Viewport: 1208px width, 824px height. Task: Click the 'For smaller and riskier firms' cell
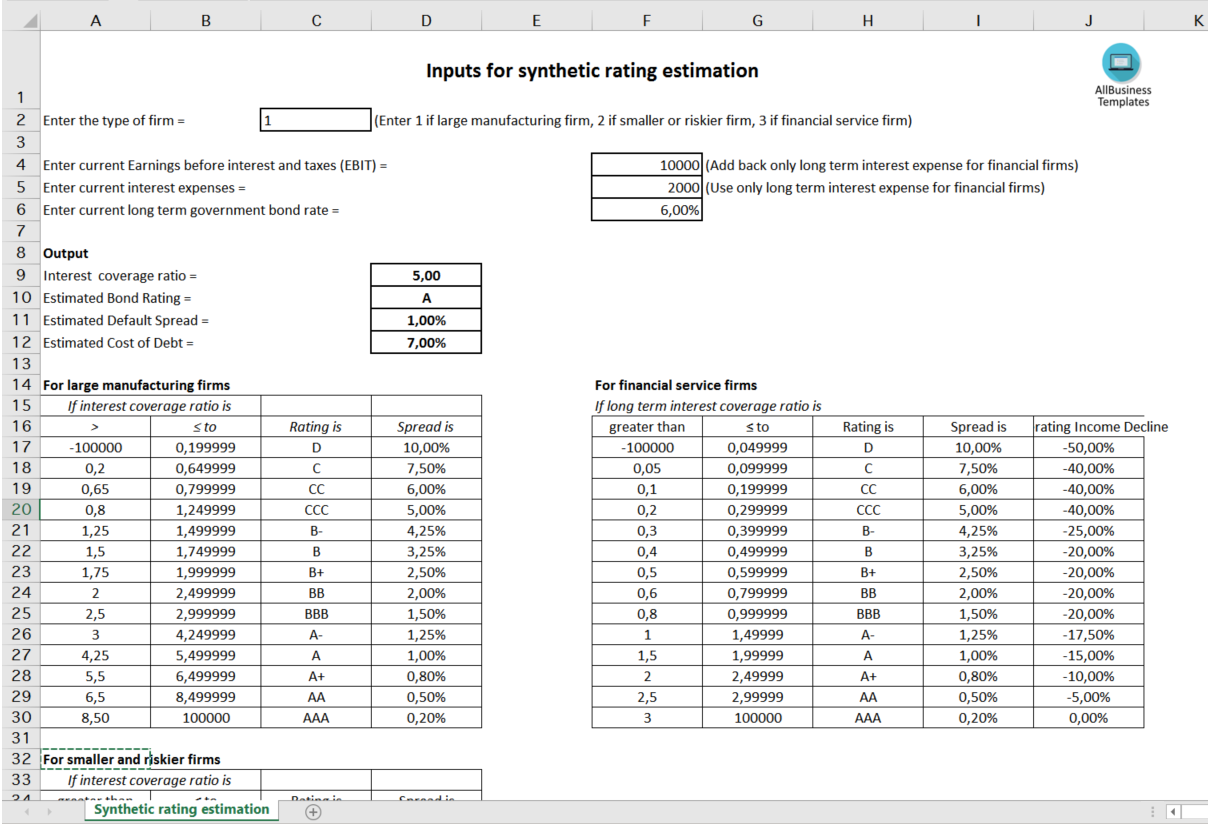(131, 759)
